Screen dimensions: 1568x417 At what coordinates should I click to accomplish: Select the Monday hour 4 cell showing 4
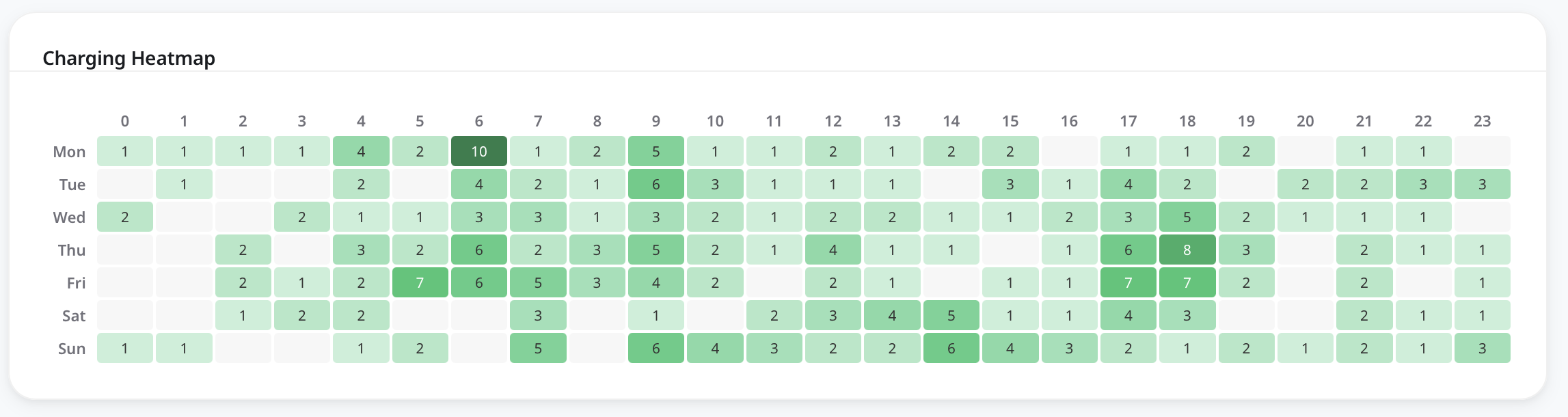[361, 151]
